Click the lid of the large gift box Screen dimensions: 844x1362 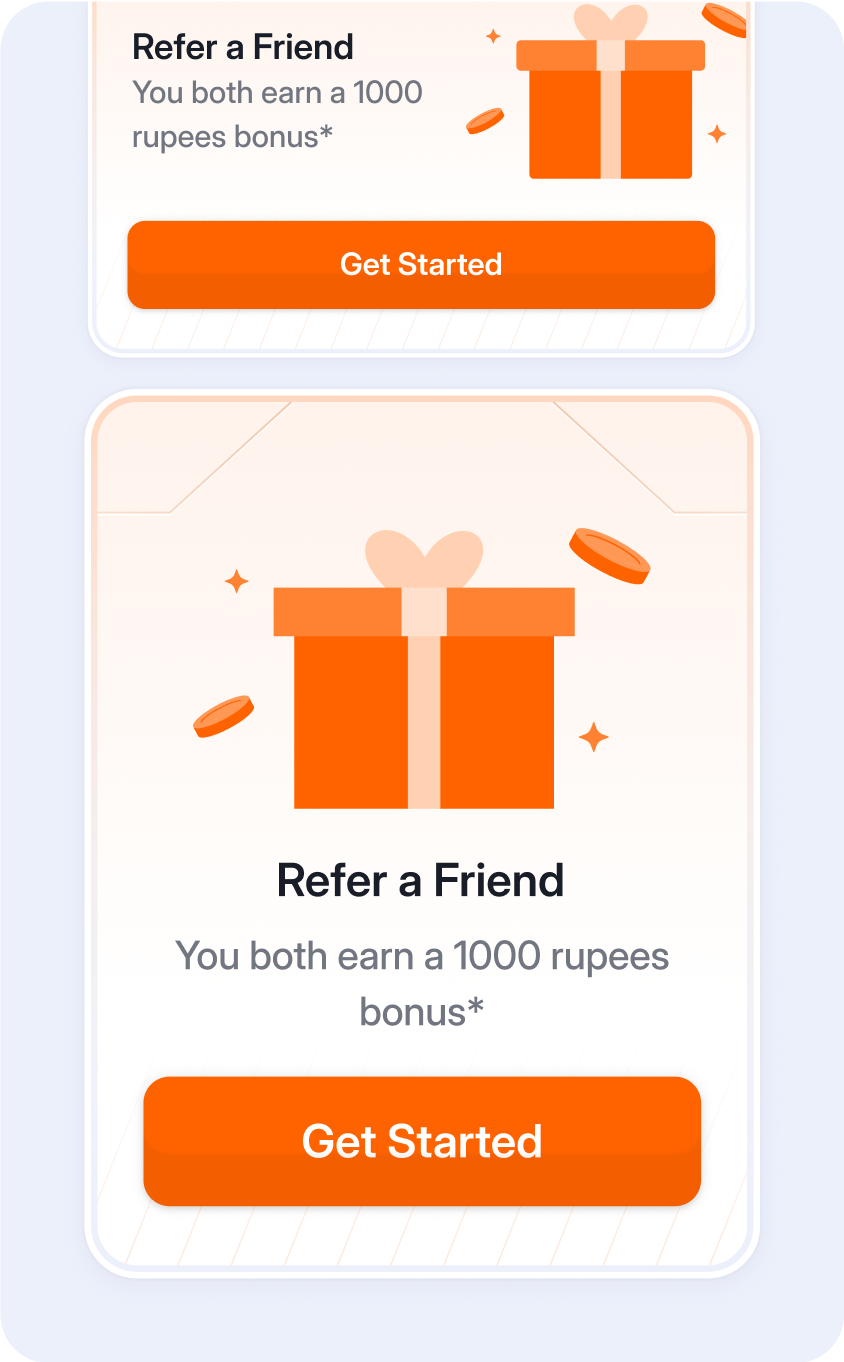pyautogui.click(x=424, y=612)
